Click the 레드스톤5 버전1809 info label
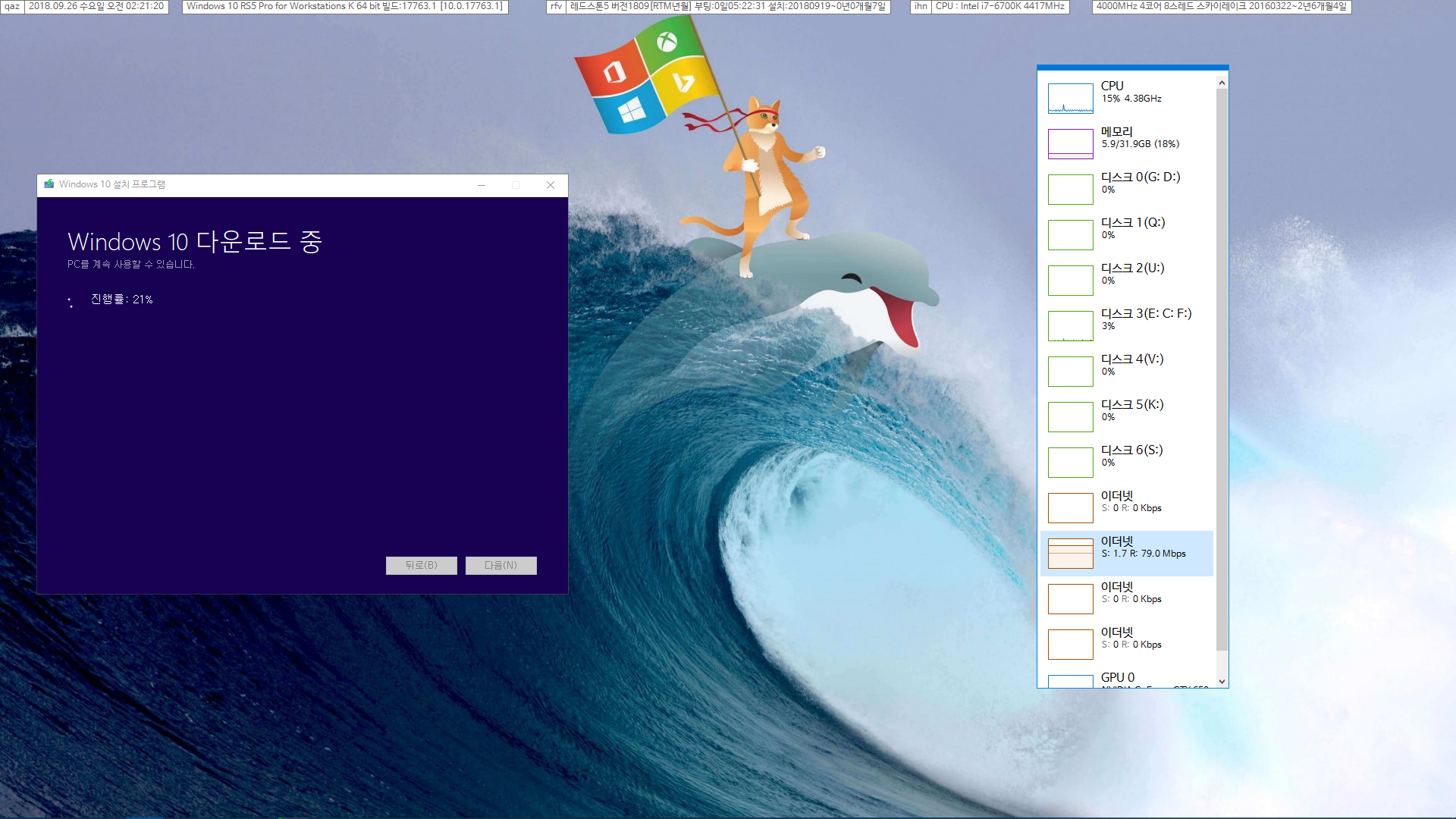 728,6
